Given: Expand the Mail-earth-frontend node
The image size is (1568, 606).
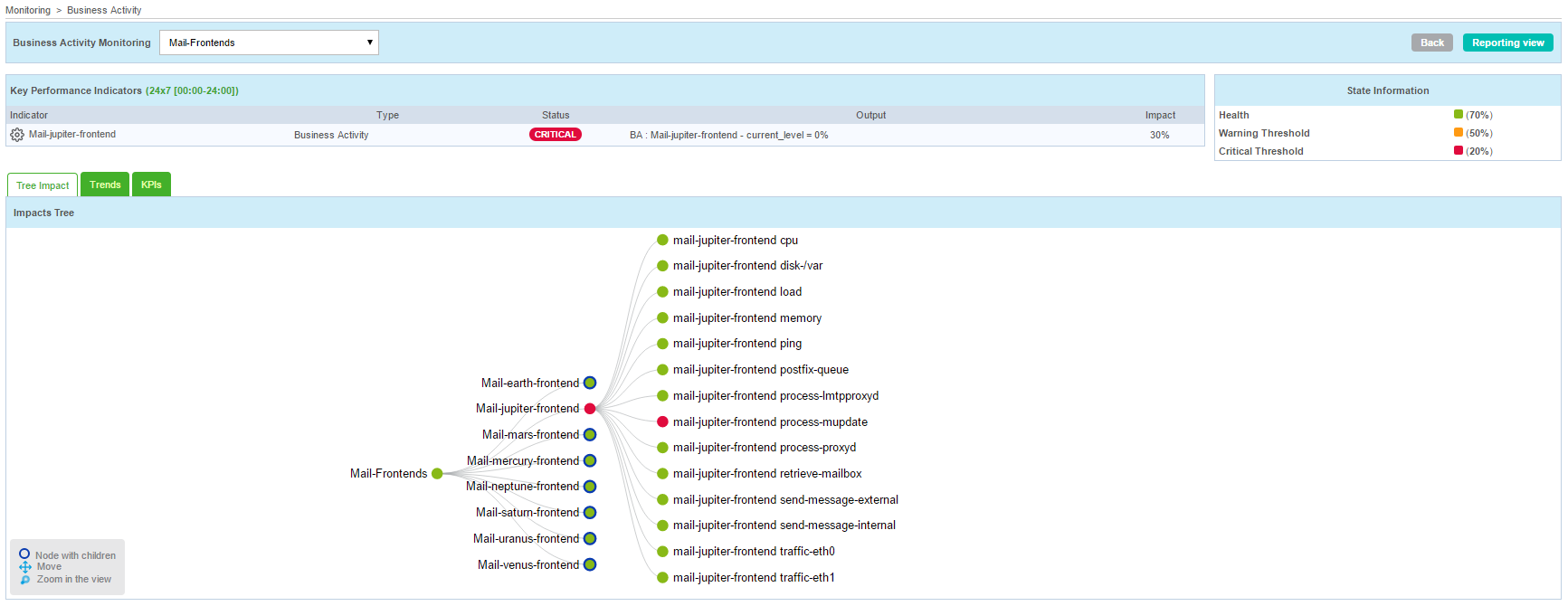Looking at the screenshot, I should click(590, 383).
